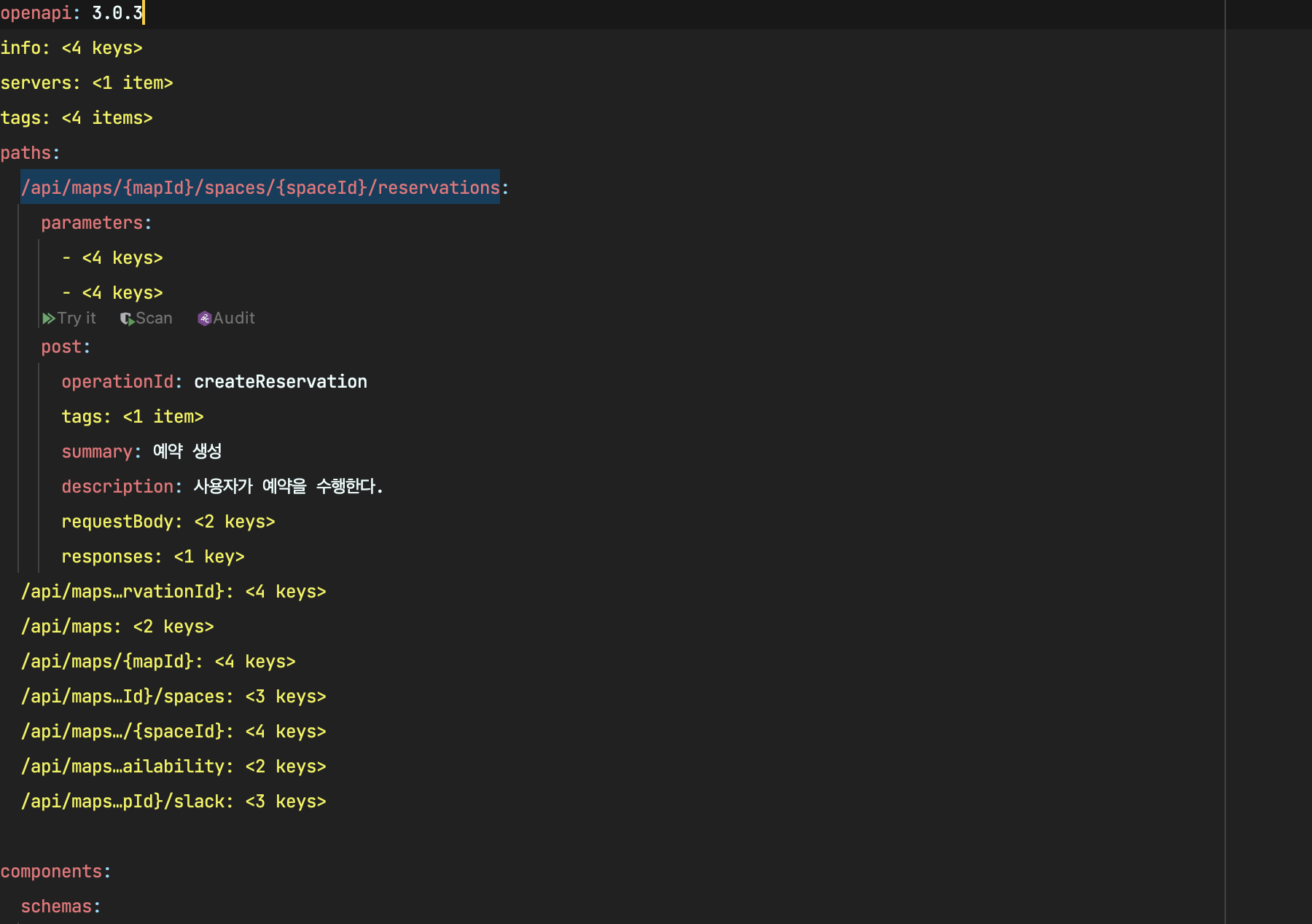Image resolution: width=1312 pixels, height=924 pixels.
Task: Click the Try it play icon
Action: 49,318
